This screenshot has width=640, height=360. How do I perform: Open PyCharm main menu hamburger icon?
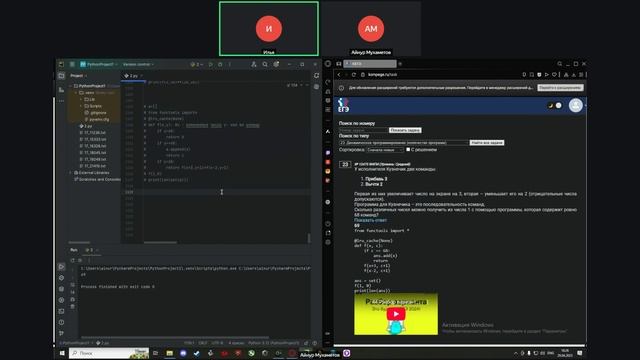(x=72, y=64)
